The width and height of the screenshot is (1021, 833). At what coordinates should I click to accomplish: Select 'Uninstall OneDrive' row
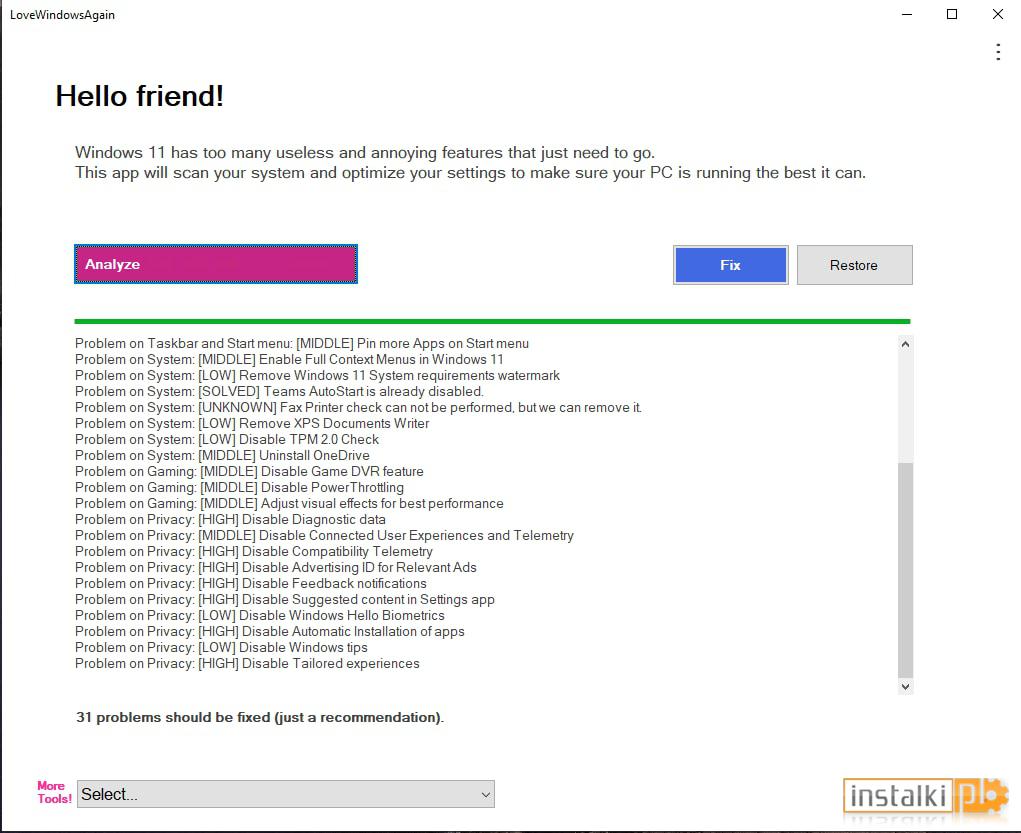click(222, 455)
